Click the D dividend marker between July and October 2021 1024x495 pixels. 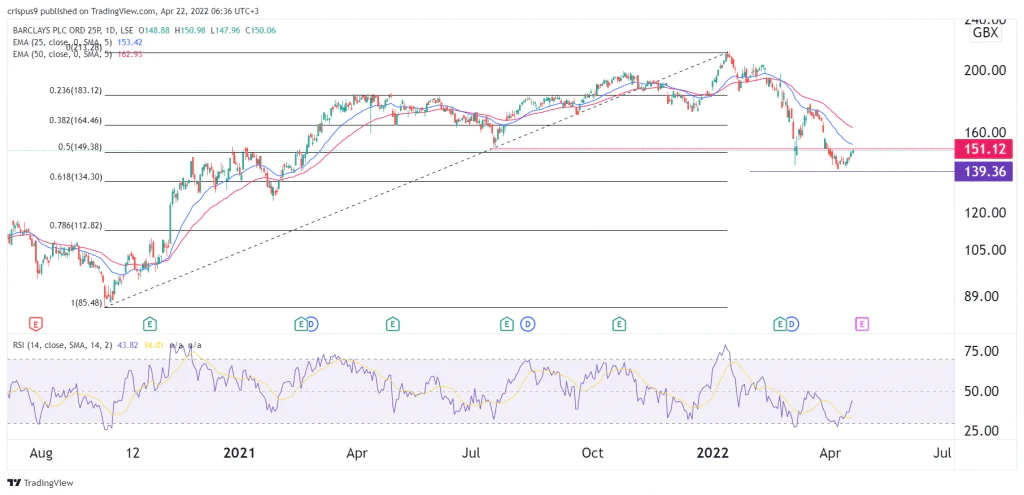coord(525,324)
